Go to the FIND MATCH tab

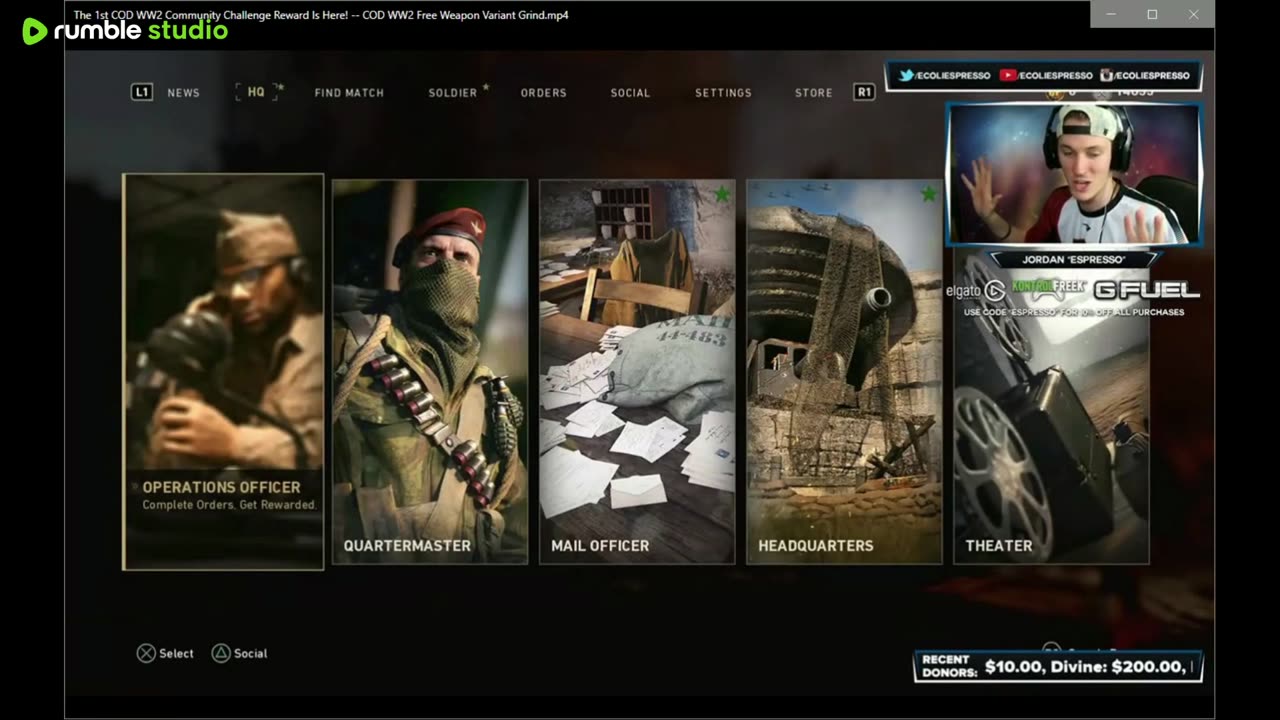click(349, 93)
